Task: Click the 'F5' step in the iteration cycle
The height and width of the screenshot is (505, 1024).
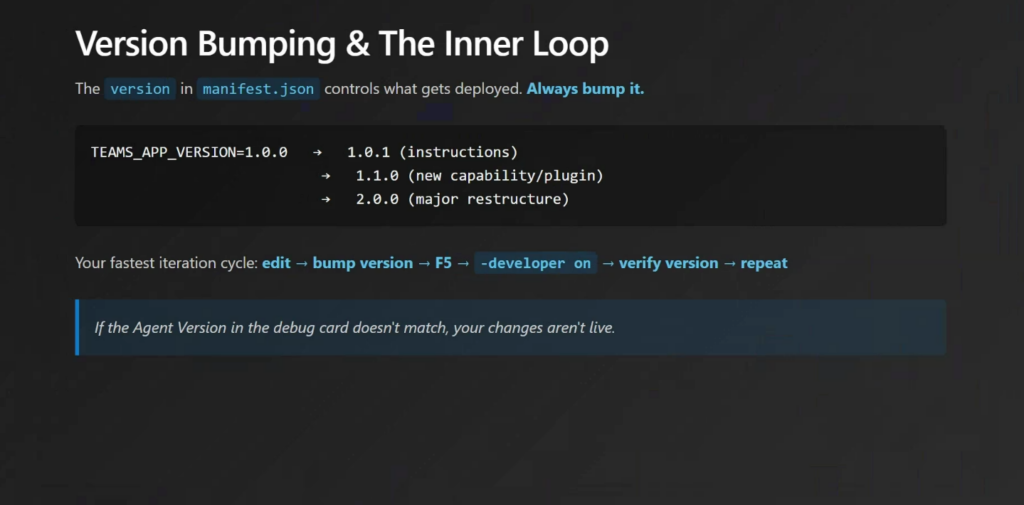Action: [x=443, y=263]
